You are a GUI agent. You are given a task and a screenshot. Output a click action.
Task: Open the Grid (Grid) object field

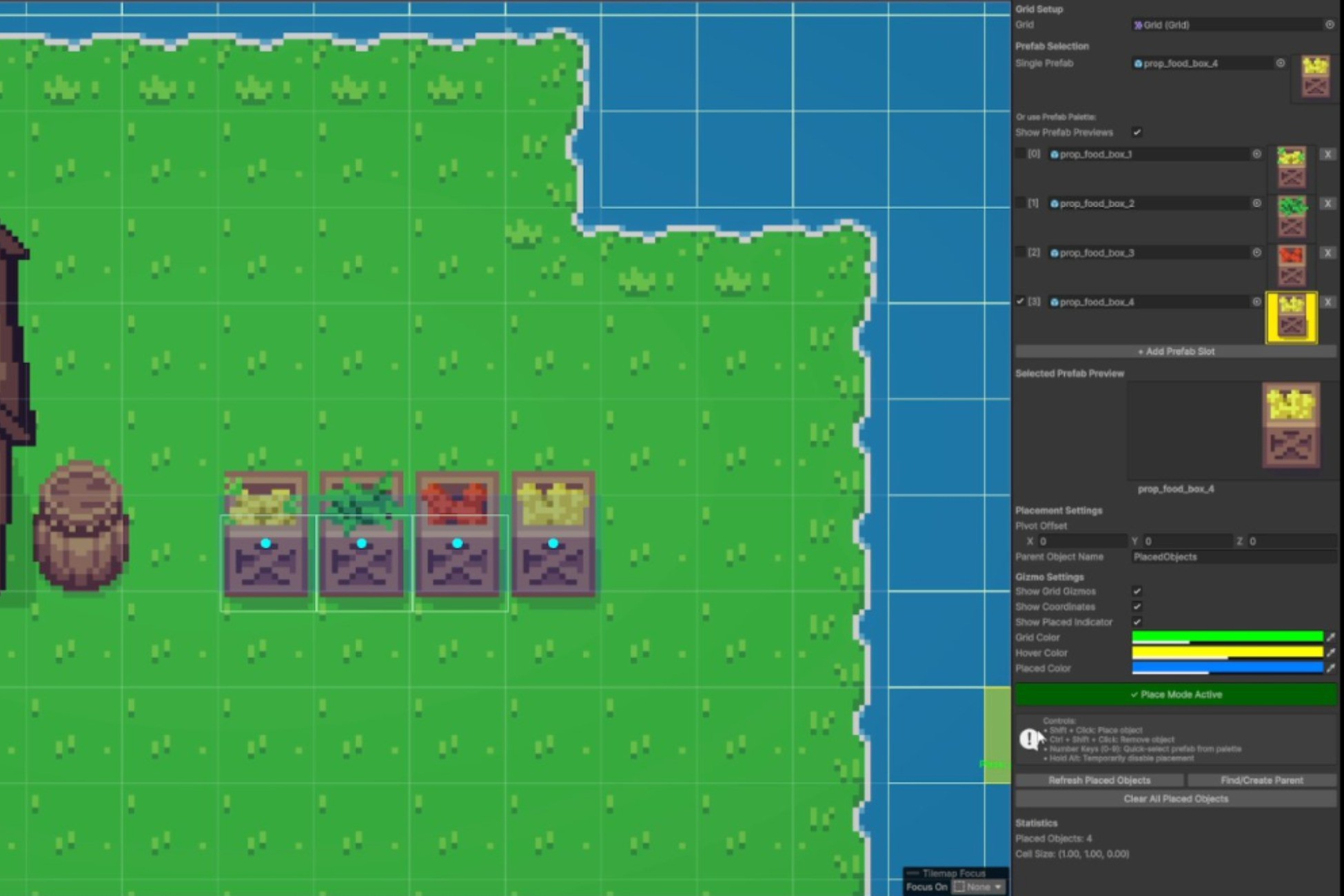1227,24
